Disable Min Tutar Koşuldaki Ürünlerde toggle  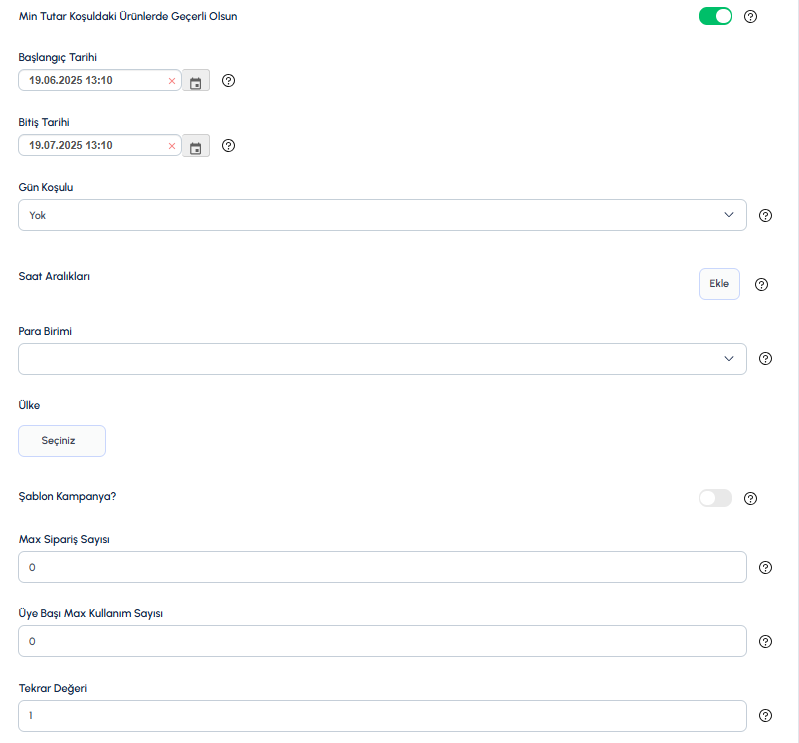coord(715,16)
